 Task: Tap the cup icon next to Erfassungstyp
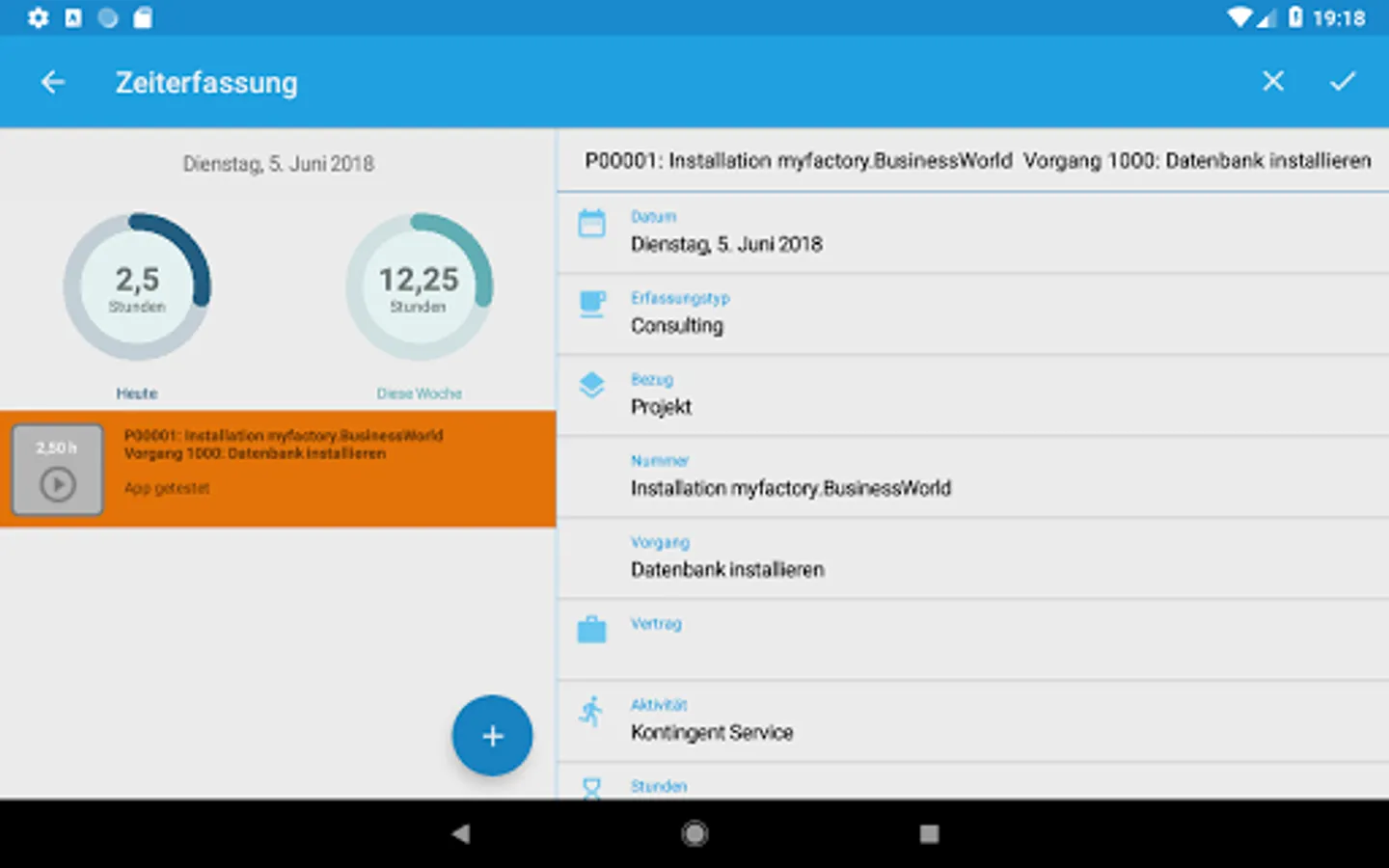(591, 305)
